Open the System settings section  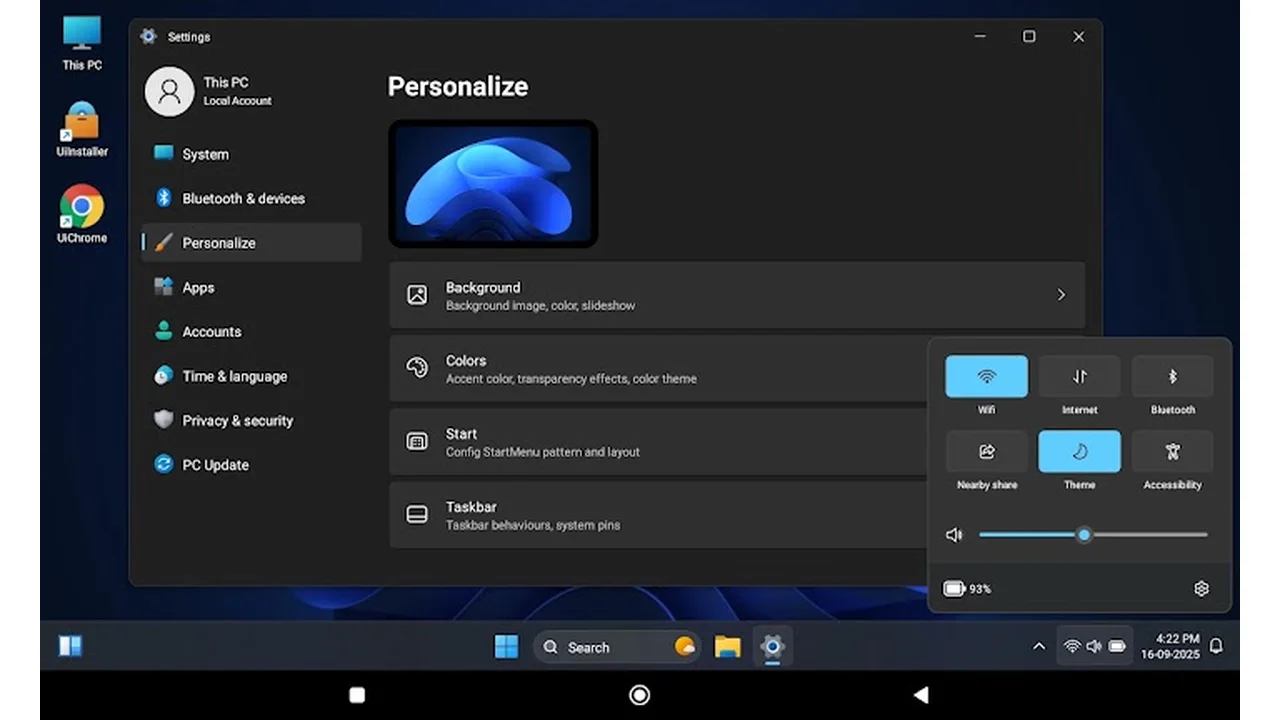(x=251, y=154)
